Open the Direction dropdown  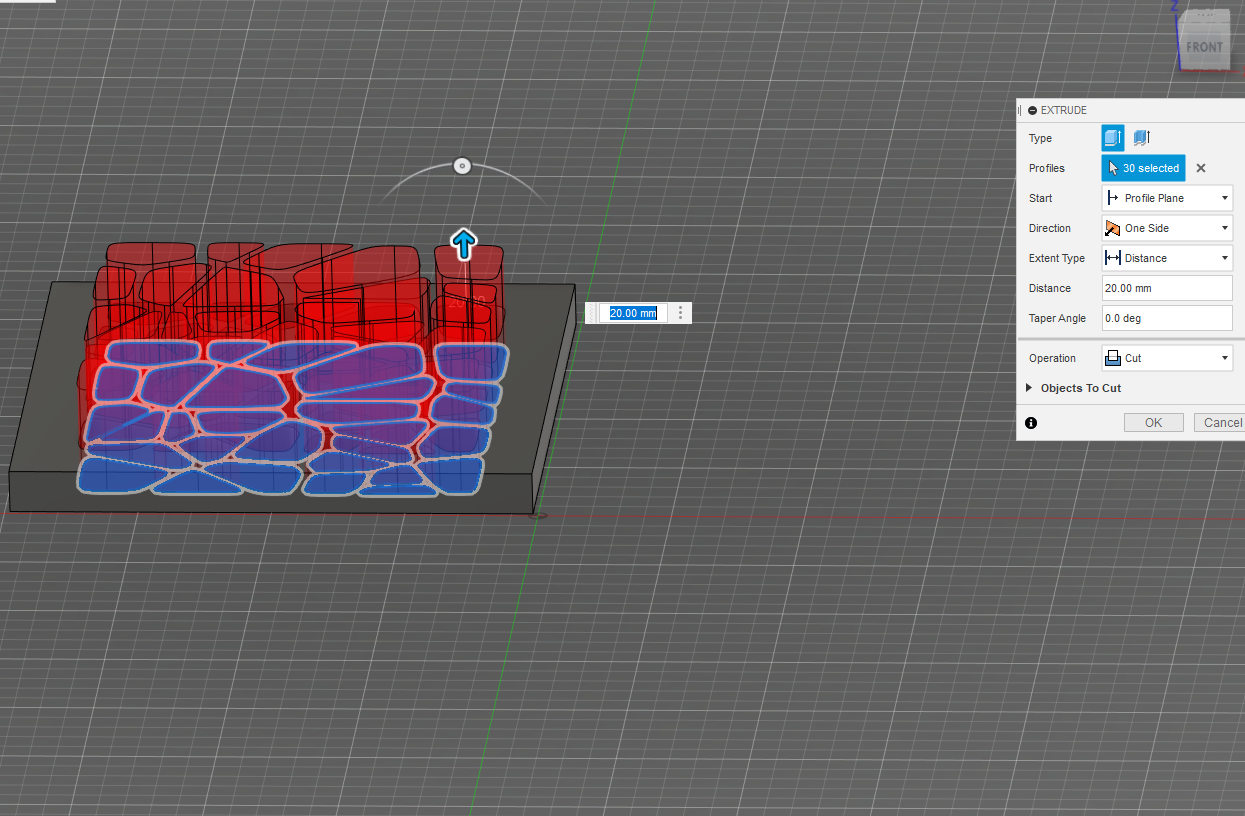[x=1224, y=227]
